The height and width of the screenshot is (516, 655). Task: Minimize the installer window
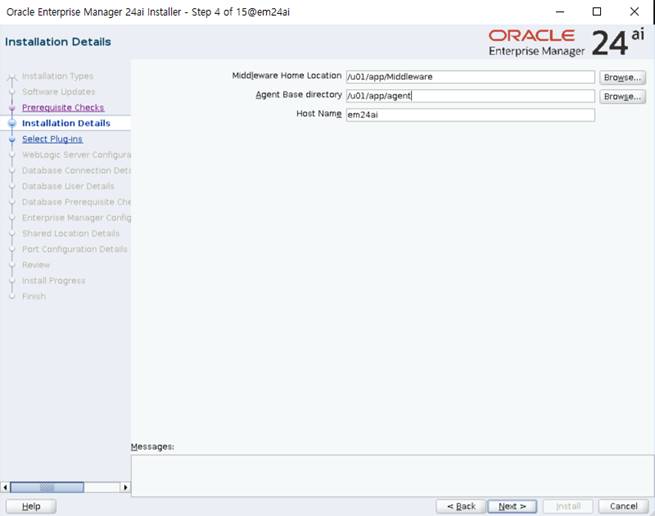(x=560, y=12)
